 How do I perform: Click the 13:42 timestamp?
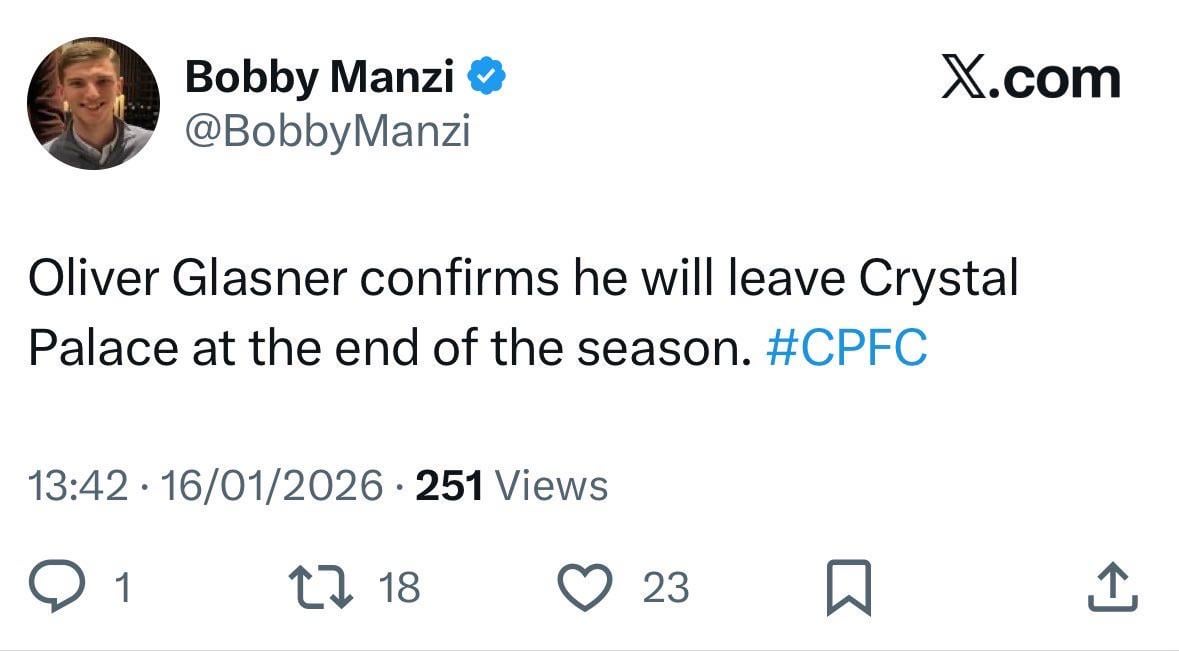pyautogui.click(x=79, y=486)
